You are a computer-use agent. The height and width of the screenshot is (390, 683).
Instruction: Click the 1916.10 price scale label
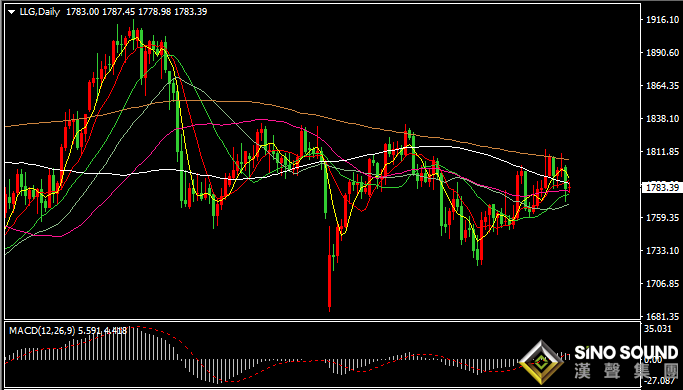[663, 20]
